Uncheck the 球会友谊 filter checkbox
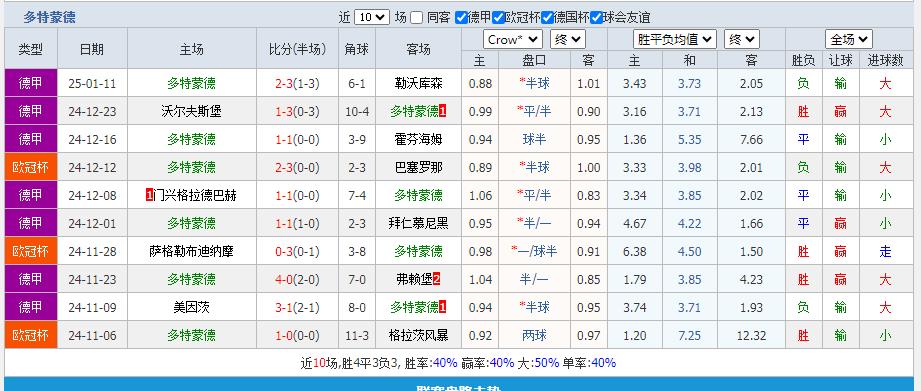 (x=597, y=18)
